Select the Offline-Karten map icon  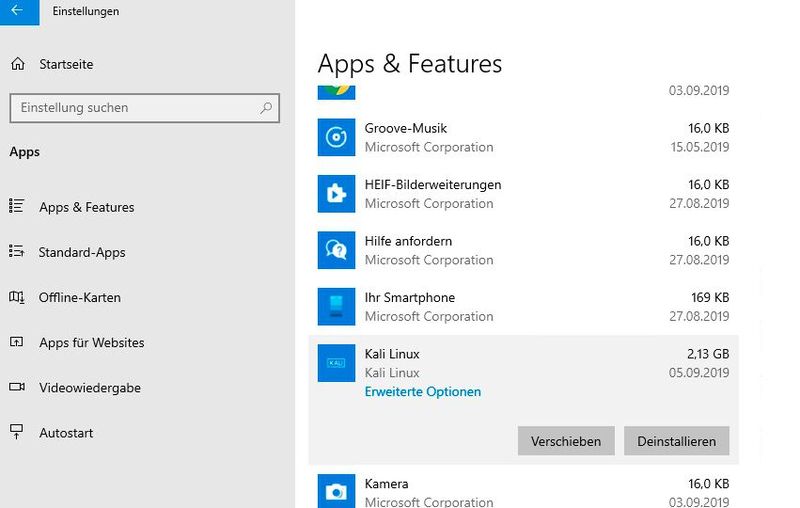pyautogui.click(x=16, y=297)
